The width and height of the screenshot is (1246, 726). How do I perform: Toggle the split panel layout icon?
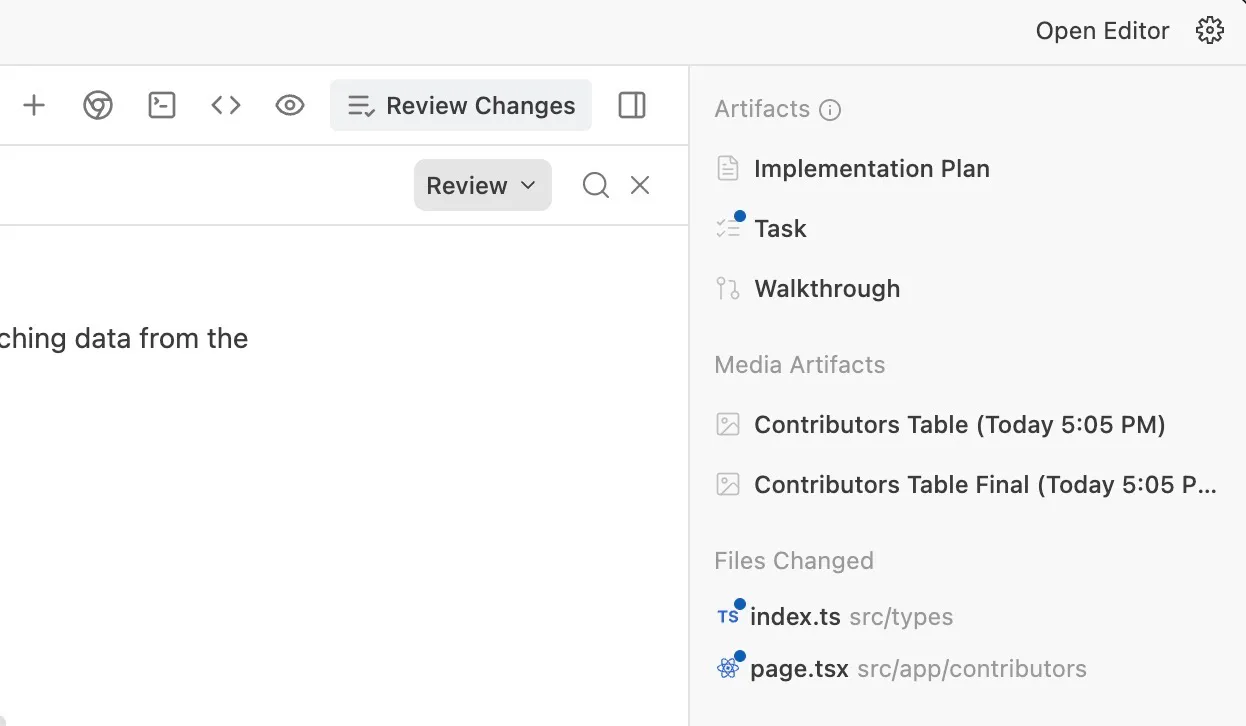(631, 104)
